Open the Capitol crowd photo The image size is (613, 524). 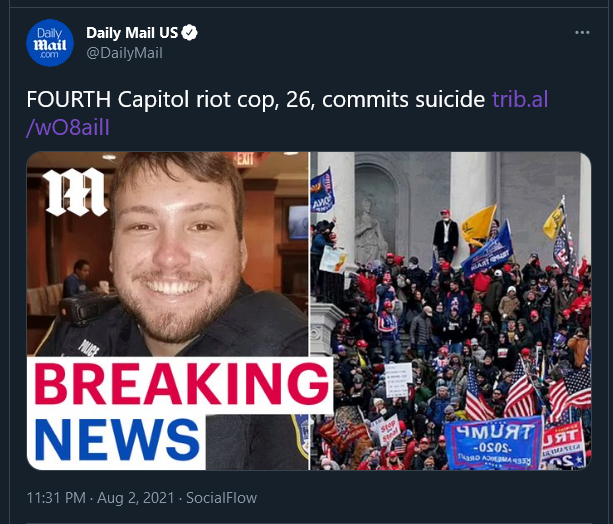(x=450, y=311)
